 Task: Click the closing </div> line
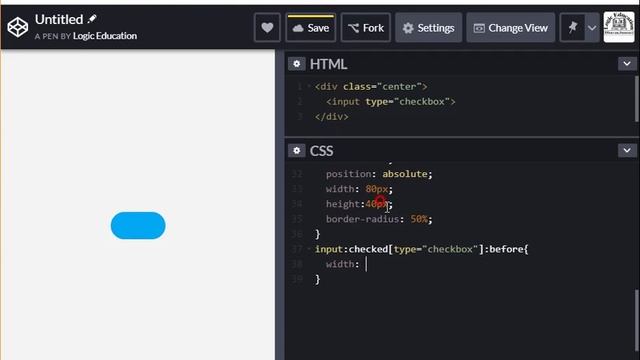click(x=331, y=117)
